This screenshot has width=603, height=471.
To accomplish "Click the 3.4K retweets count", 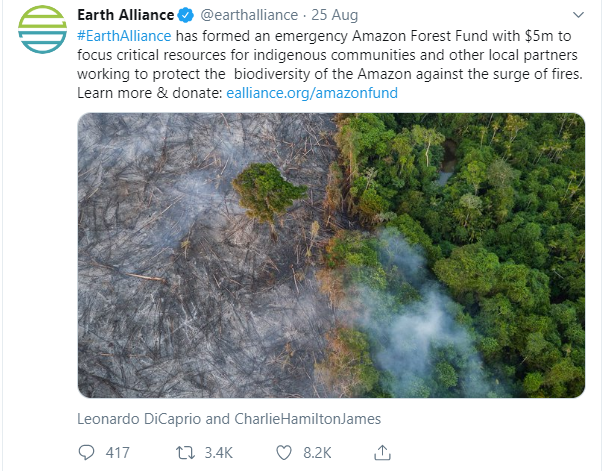I will 217,453.
